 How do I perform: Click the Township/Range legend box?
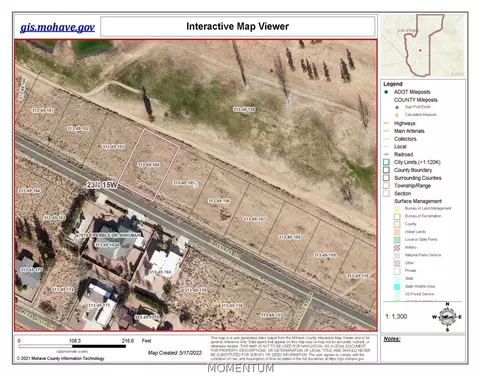pos(386,186)
